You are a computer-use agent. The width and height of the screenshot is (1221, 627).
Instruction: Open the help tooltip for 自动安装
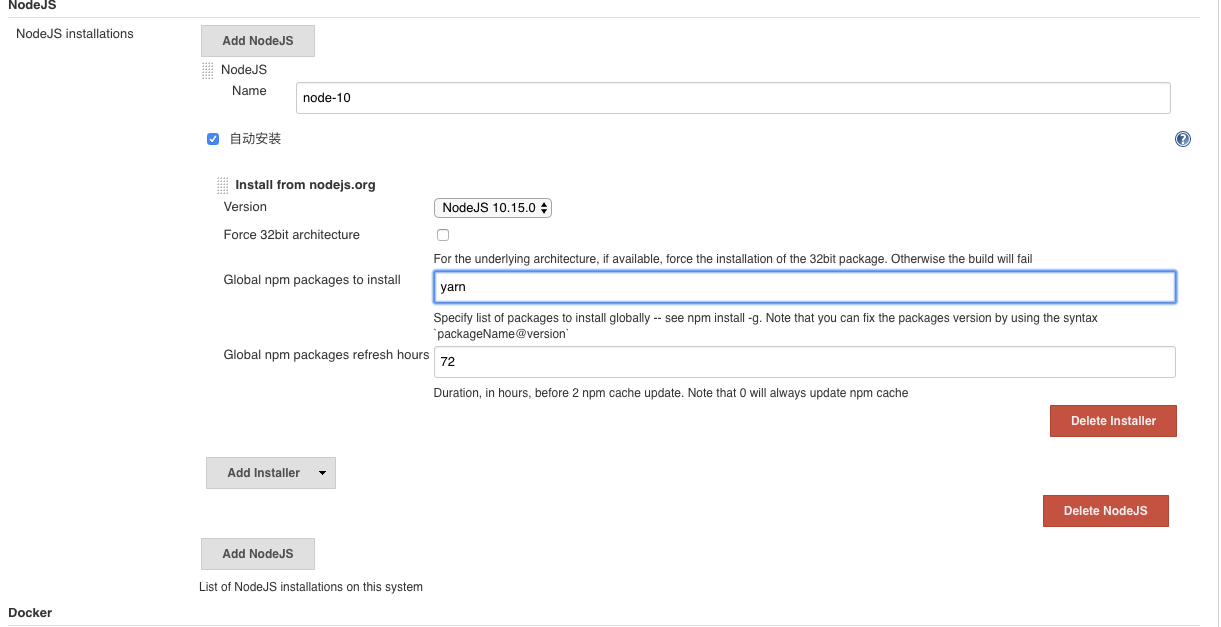coord(1183,139)
